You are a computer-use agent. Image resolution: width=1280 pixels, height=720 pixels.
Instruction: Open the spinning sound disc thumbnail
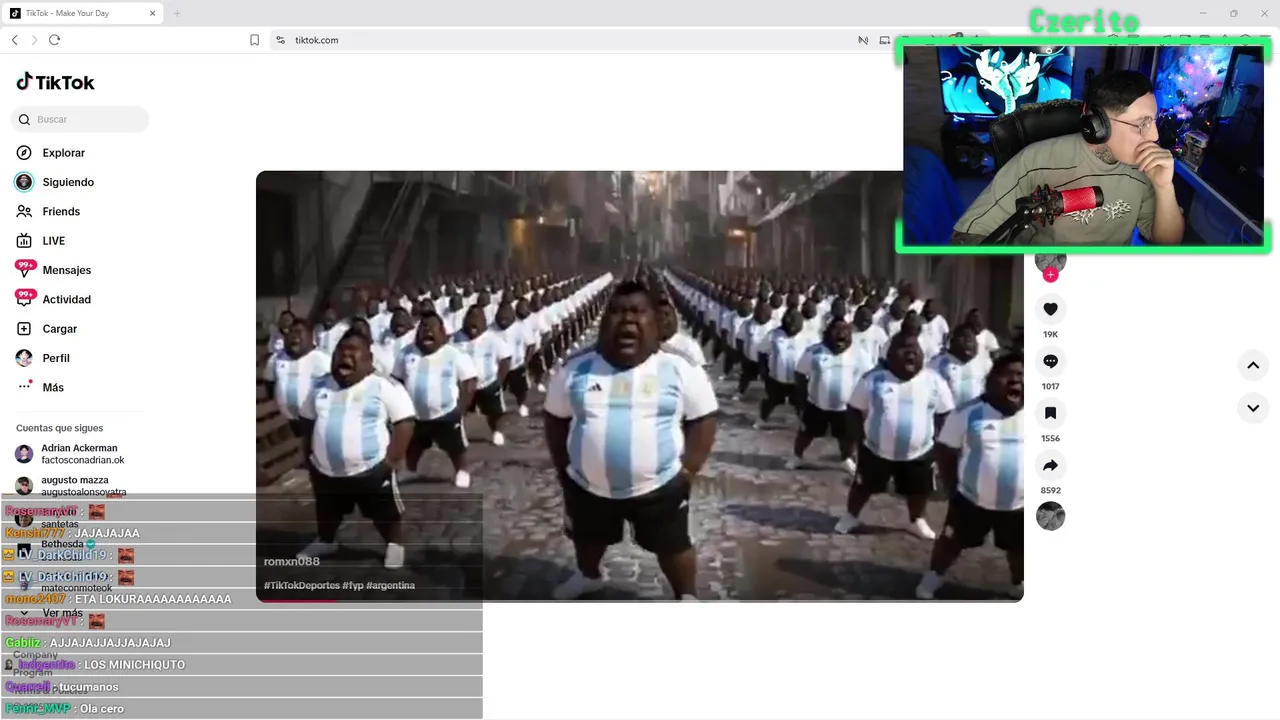click(1050, 516)
